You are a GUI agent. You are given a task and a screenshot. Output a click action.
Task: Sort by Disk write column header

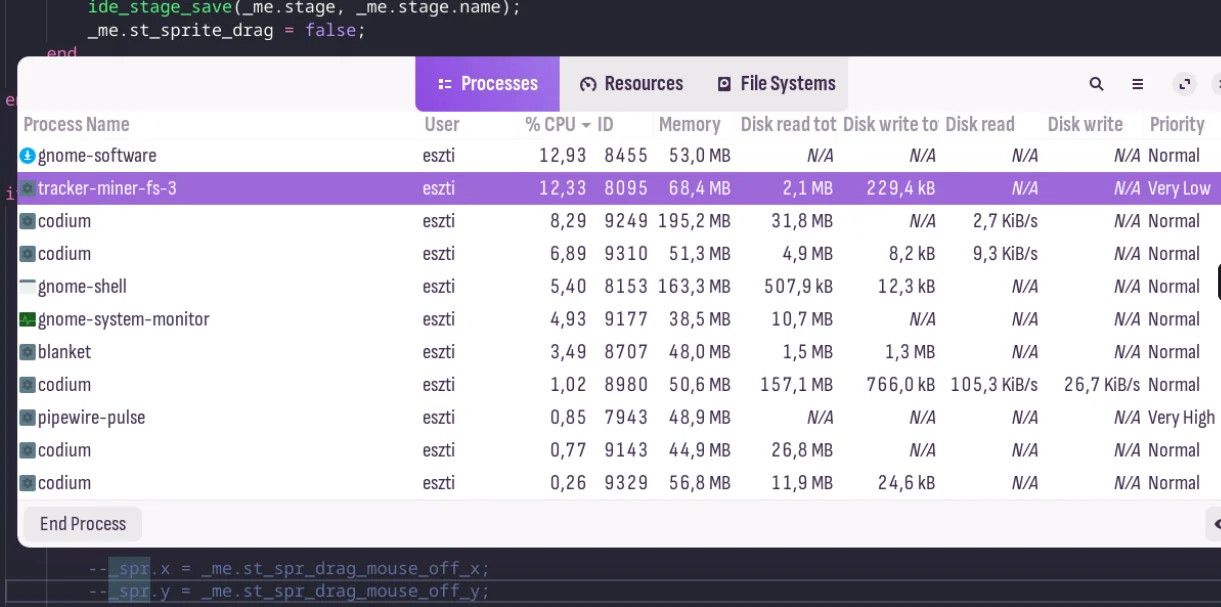1085,124
